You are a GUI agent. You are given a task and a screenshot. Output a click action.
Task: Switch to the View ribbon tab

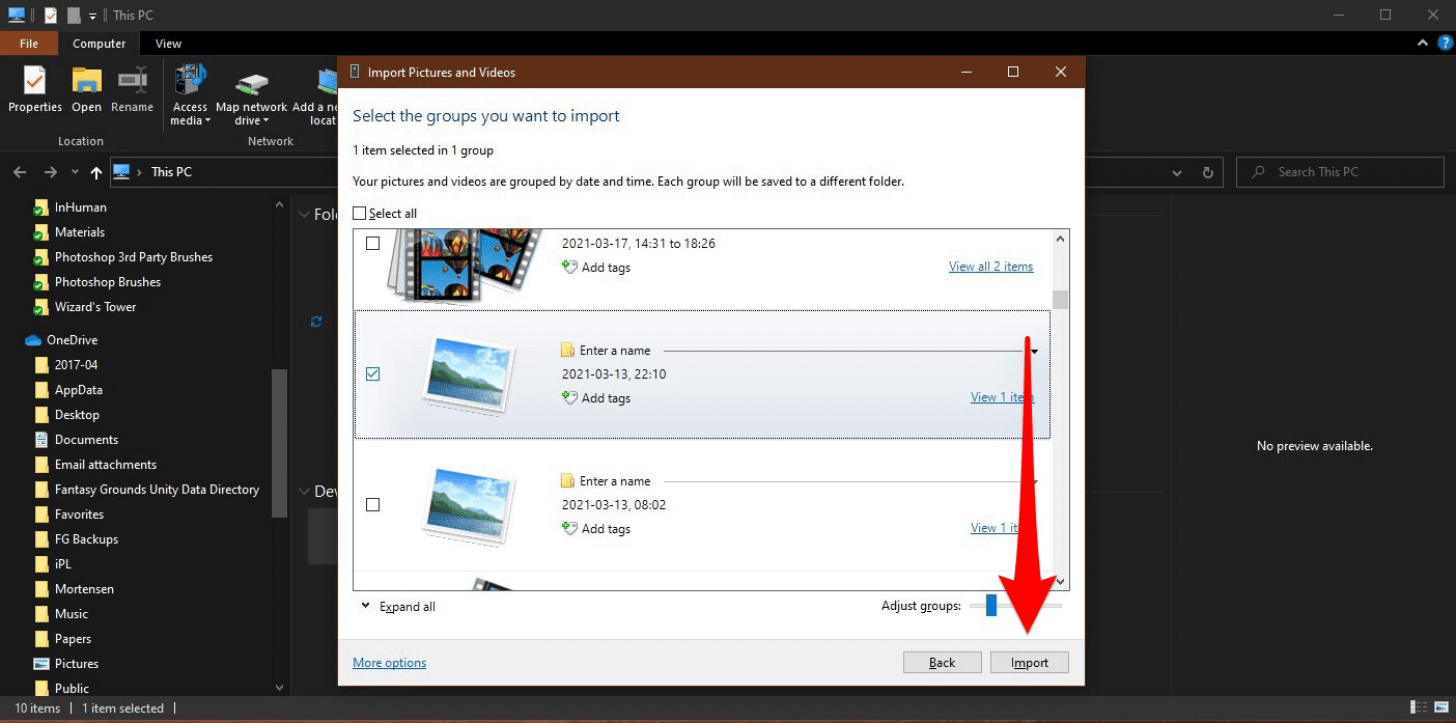(168, 43)
